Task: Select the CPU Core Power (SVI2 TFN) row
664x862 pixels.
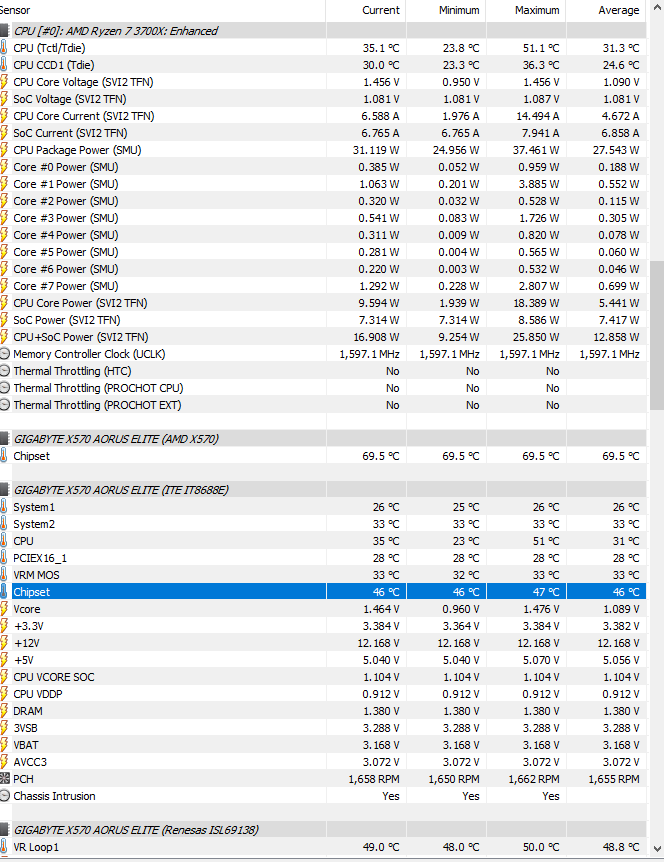Action: click(x=323, y=303)
